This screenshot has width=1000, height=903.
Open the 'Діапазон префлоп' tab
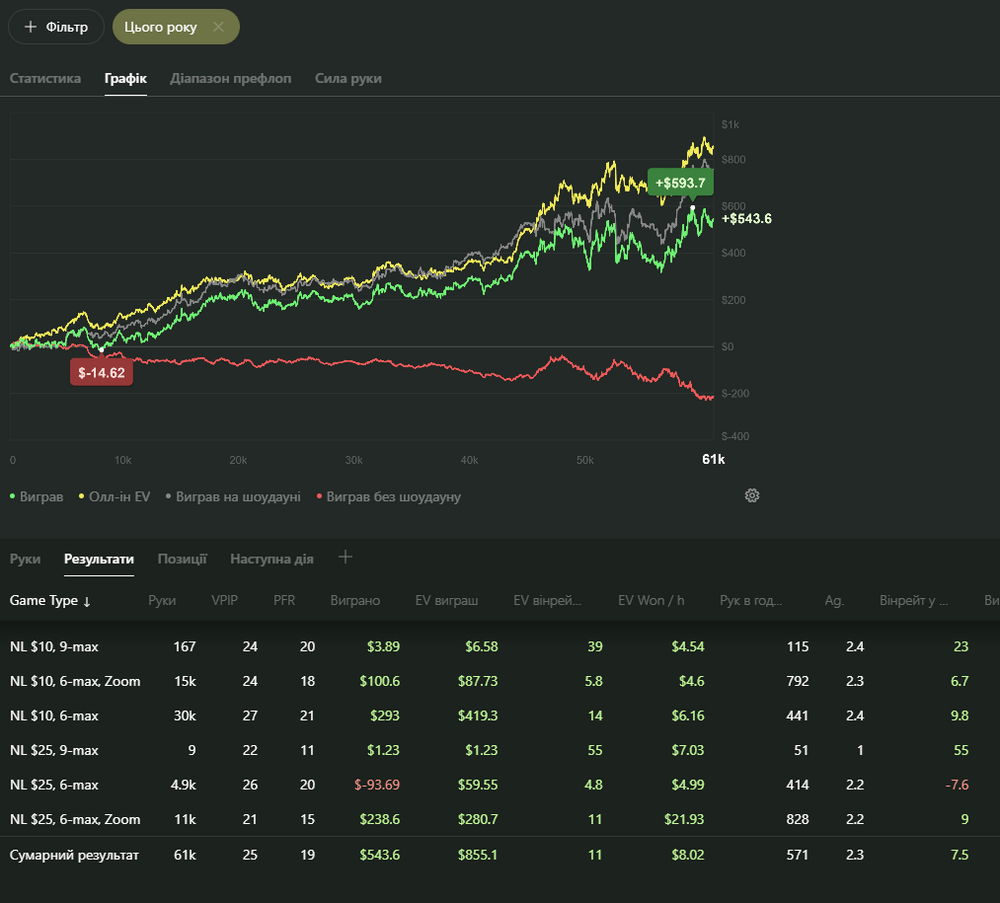point(231,78)
